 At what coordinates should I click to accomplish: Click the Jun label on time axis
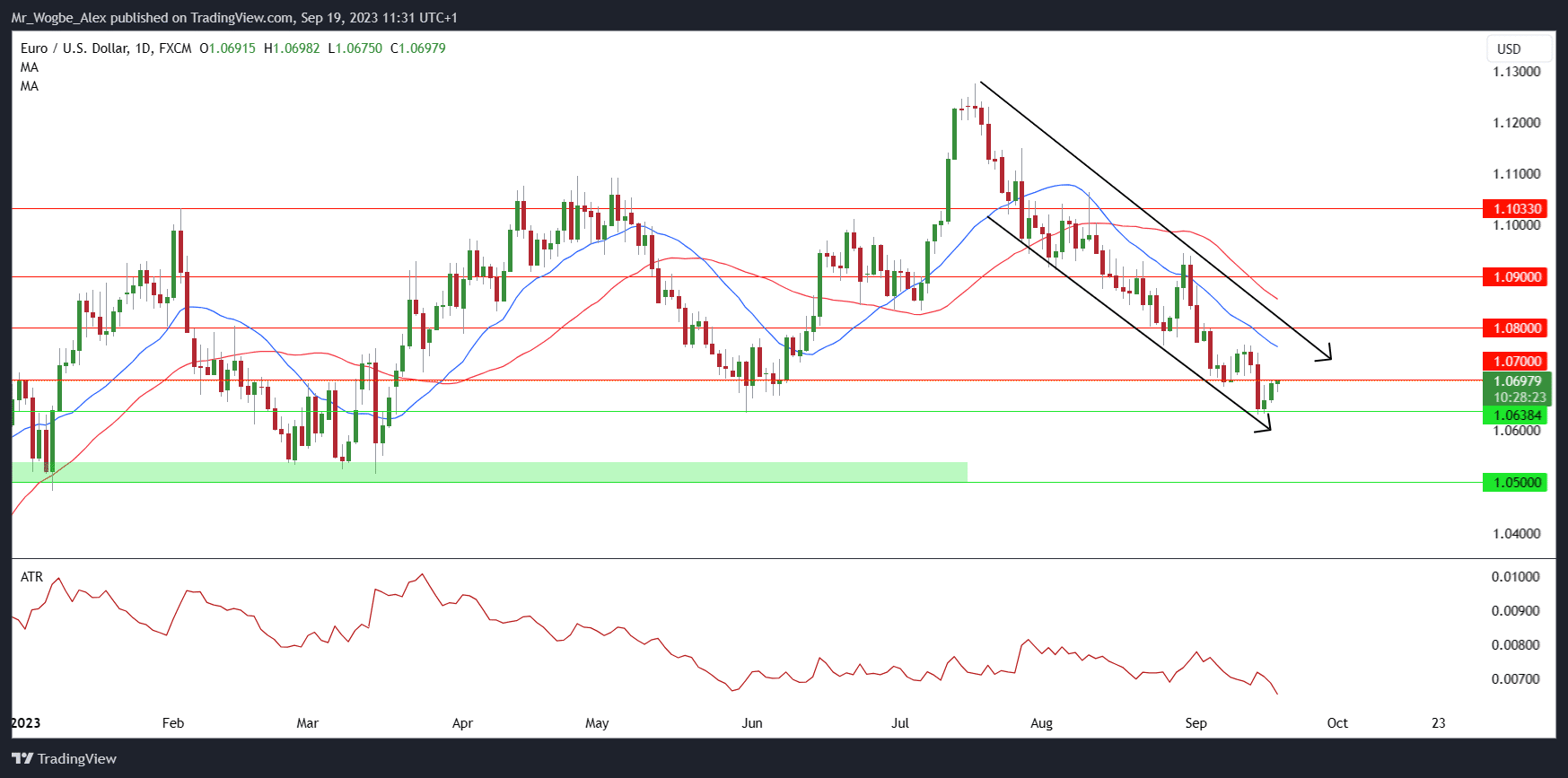(x=752, y=723)
